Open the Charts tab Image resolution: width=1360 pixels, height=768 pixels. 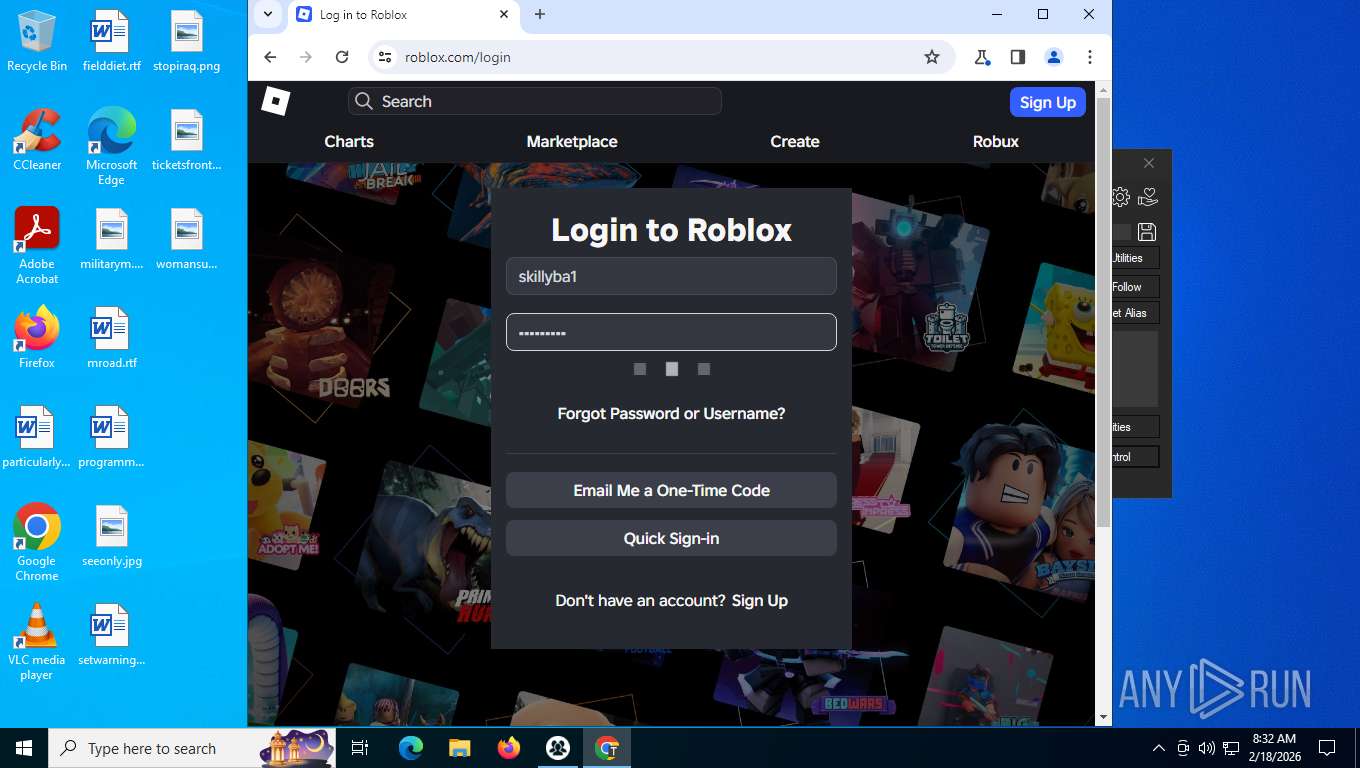[349, 142]
